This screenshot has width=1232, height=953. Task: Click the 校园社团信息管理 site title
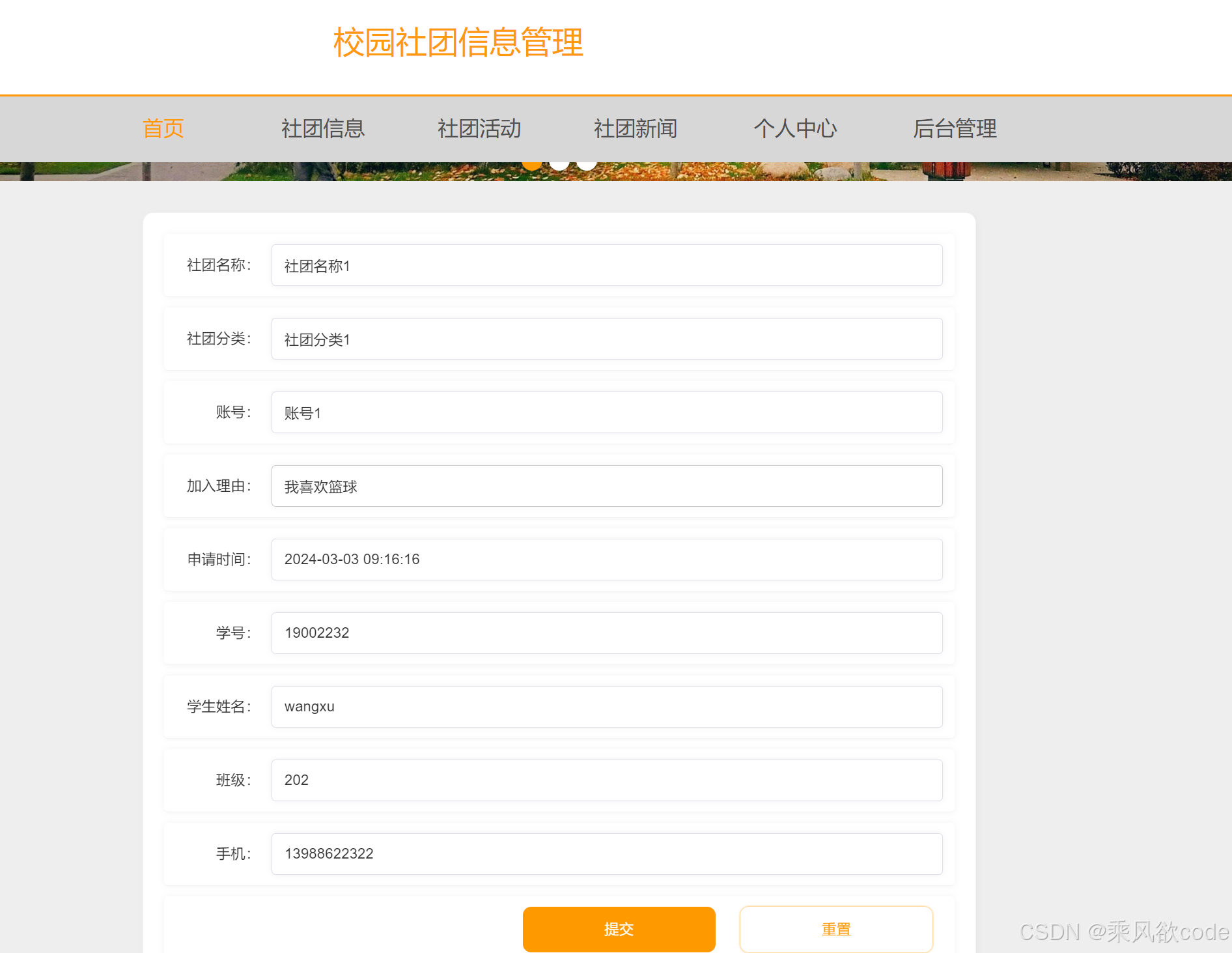pos(458,43)
